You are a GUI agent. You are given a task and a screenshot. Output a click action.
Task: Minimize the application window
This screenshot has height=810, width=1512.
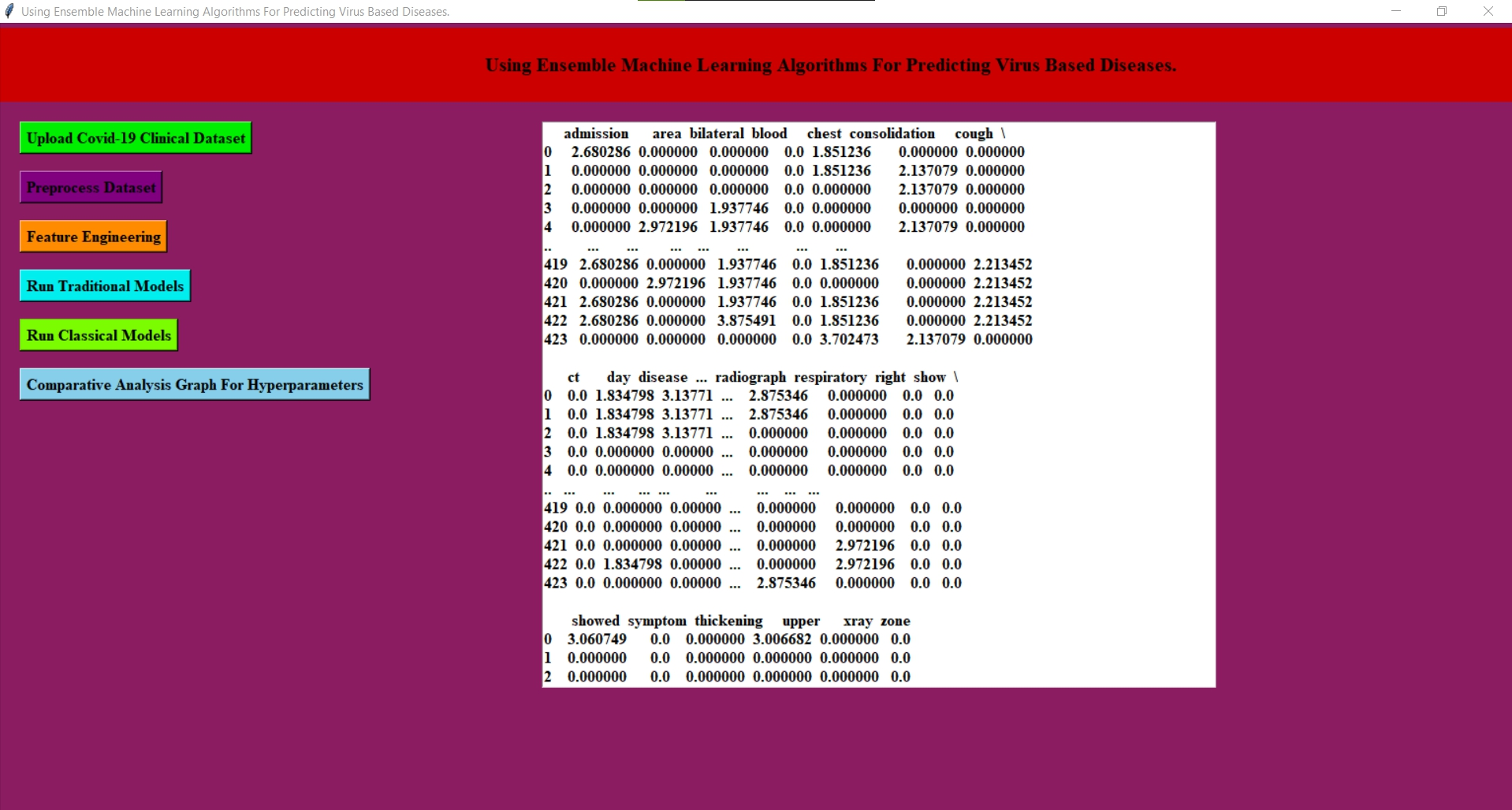point(1395,11)
